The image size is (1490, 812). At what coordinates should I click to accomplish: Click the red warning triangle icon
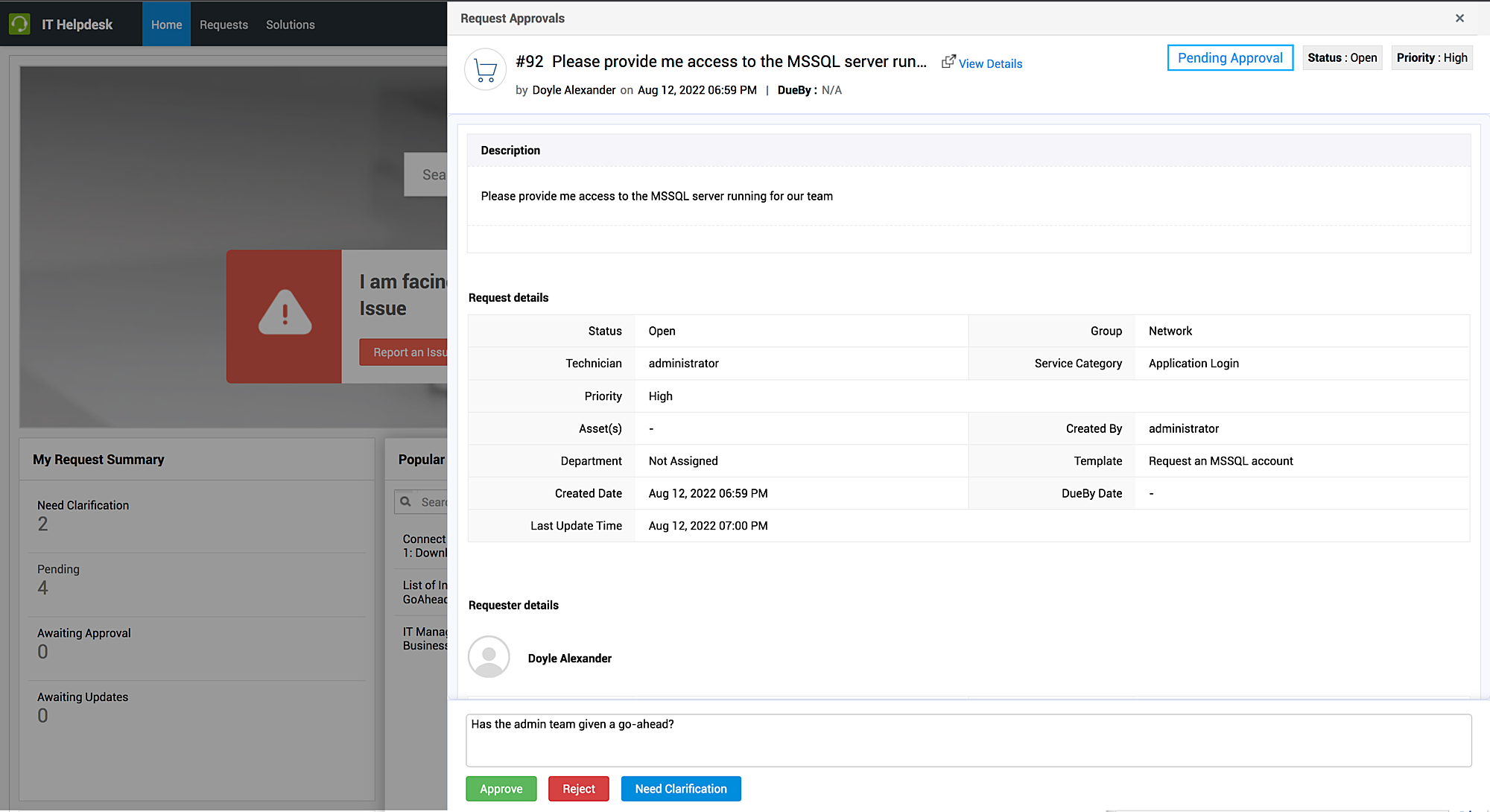[285, 314]
